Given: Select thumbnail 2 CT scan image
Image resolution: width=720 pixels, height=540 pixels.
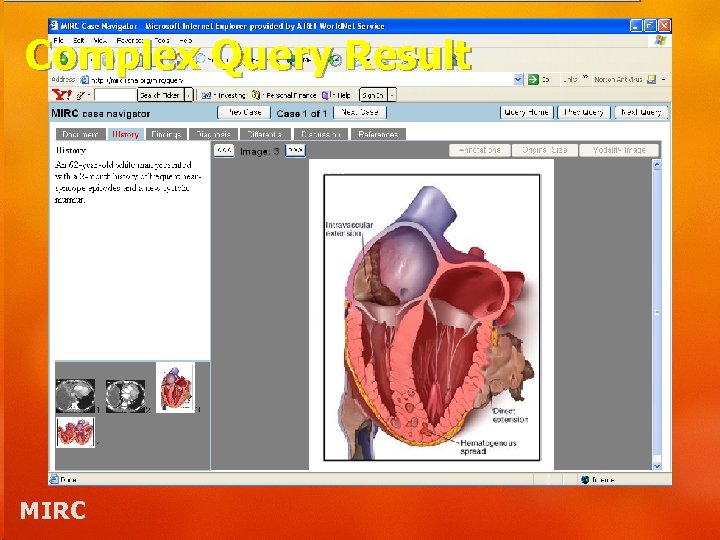Looking at the screenshot, I should tap(125, 396).
